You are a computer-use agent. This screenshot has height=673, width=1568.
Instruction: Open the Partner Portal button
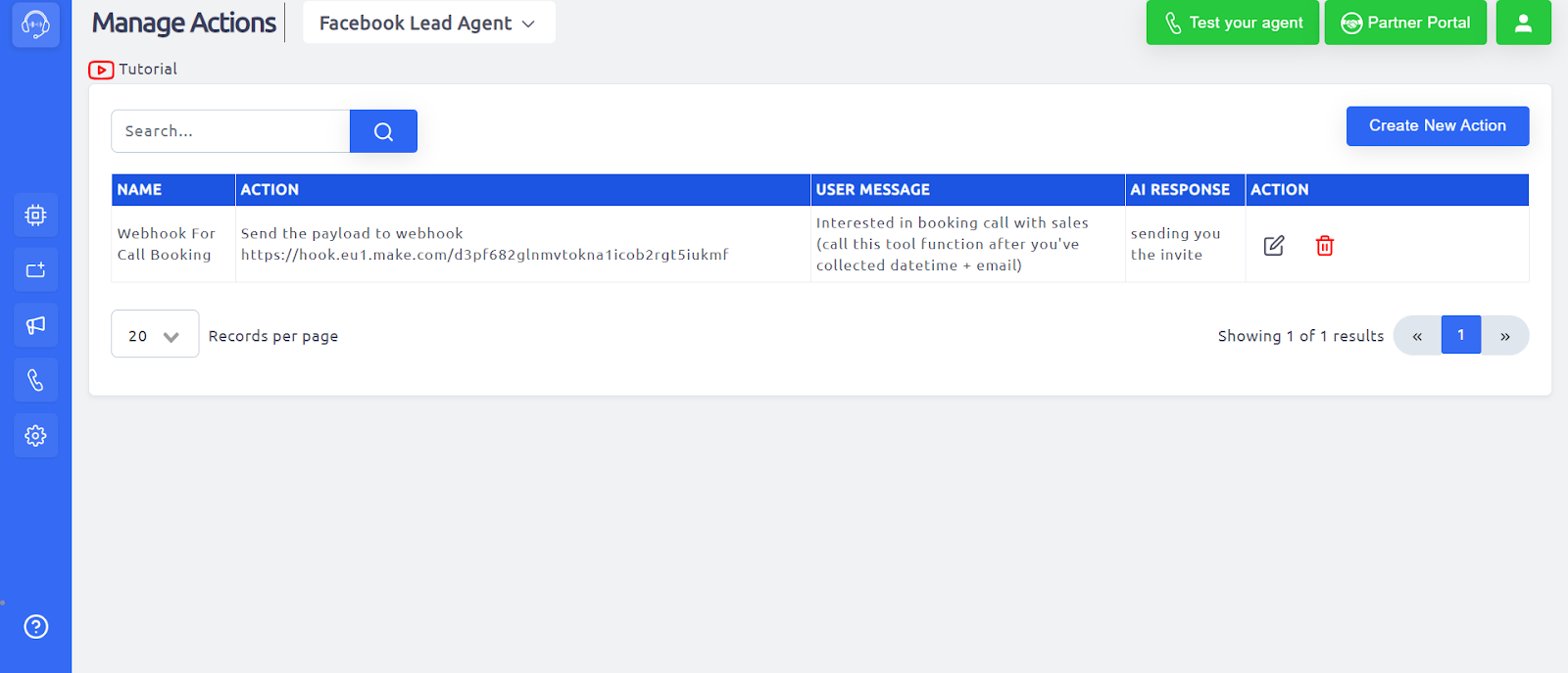1404,23
